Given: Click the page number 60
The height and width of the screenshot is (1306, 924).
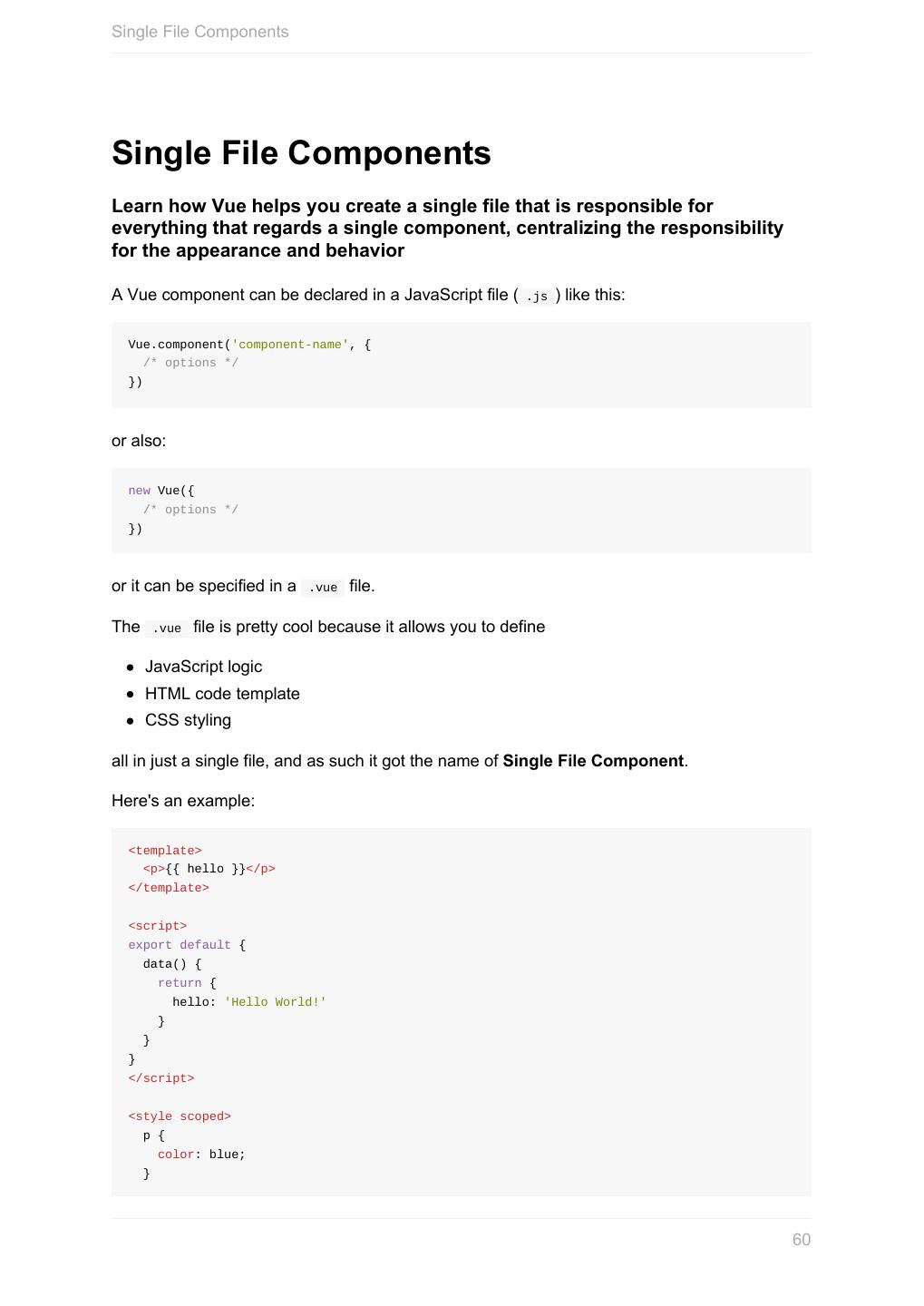Looking at the screenshot, I should (801, 1240).
